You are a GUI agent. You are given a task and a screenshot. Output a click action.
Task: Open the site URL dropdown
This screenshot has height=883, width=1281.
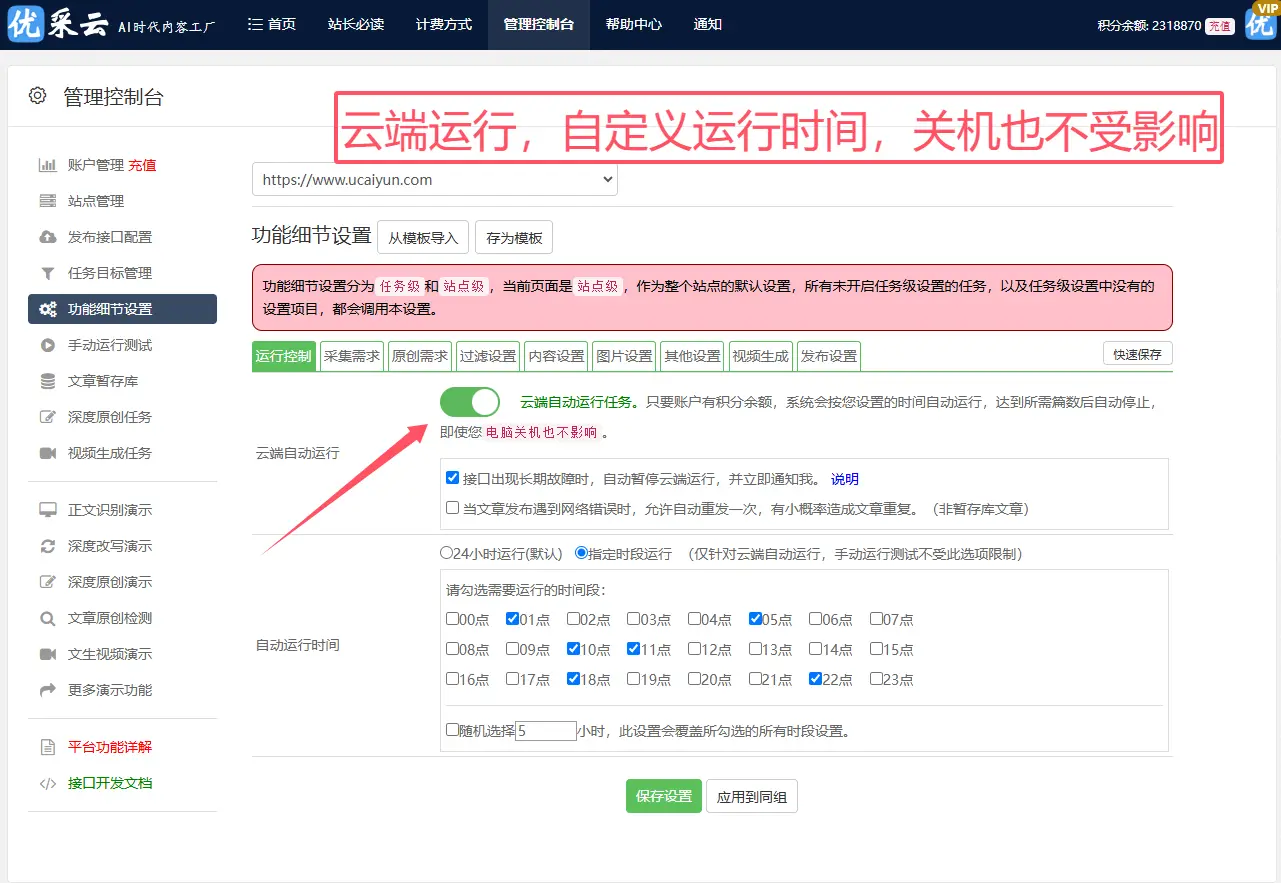pyautogui.click(x=434, y=180)
